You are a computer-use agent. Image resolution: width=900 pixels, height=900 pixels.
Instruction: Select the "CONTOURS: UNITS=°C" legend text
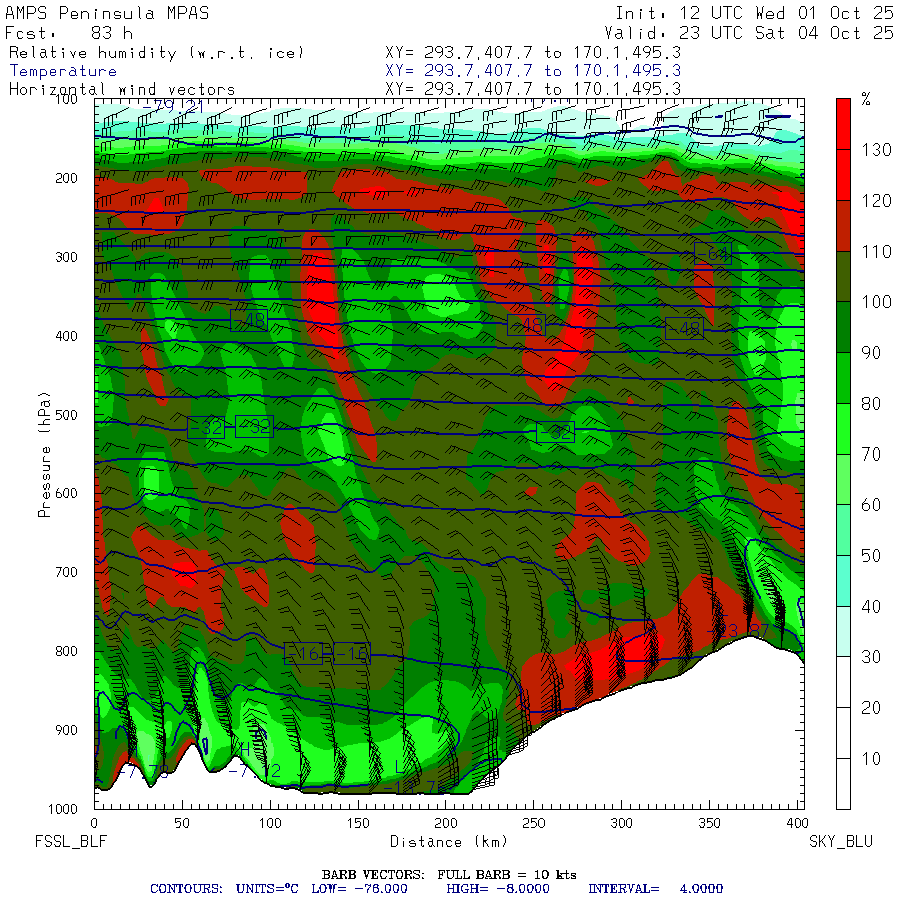(224, 889)
